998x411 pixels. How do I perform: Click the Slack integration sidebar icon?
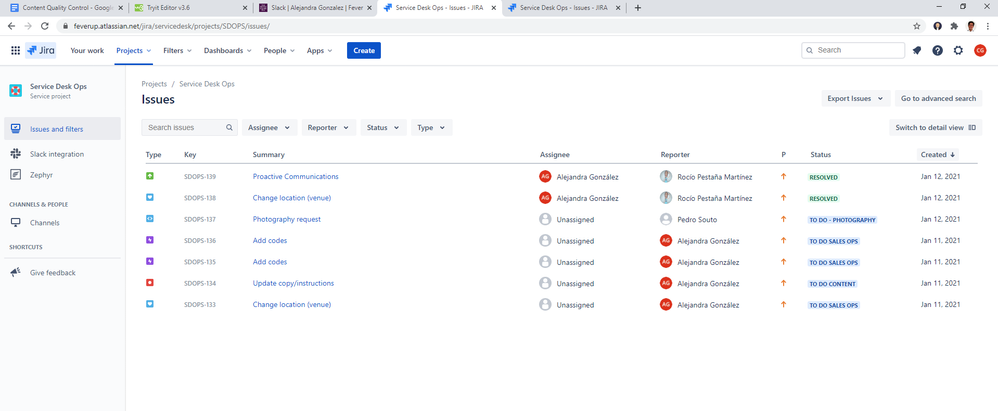[x=15, y=154]
